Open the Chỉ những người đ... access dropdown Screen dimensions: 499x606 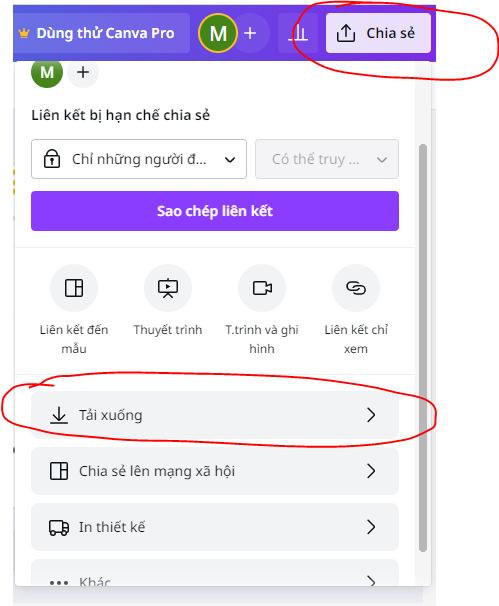(x=139, y=159)
